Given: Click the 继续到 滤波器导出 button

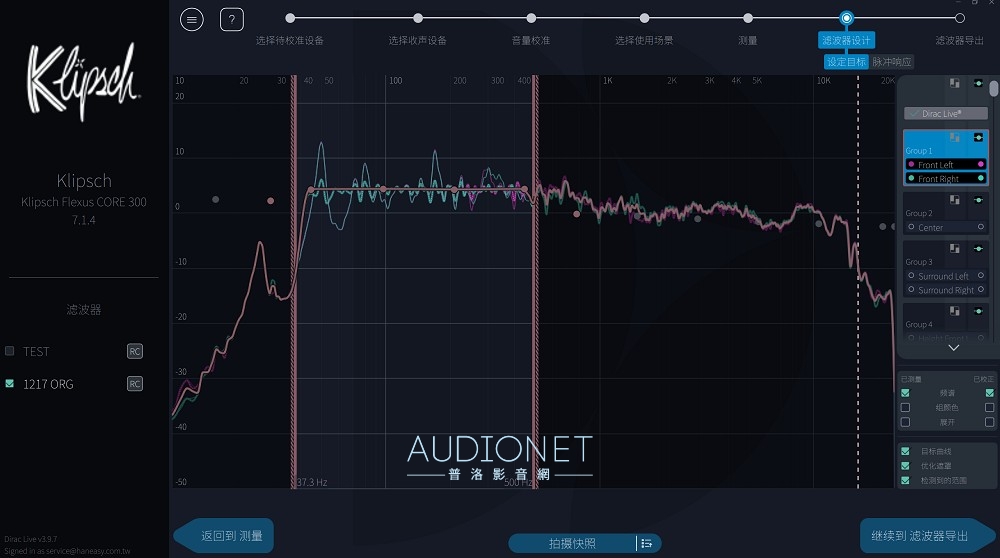Looking at the screenshot, I should point(927,536).
